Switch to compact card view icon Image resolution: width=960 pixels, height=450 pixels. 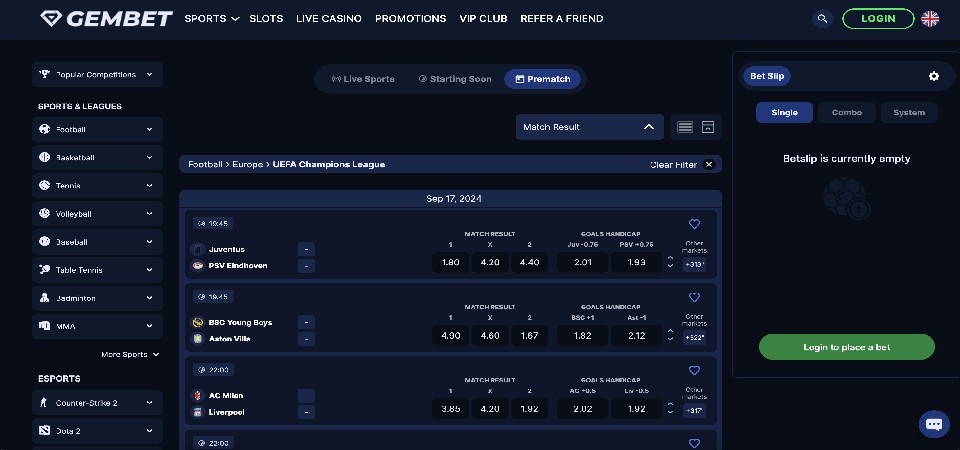[708, 127]
